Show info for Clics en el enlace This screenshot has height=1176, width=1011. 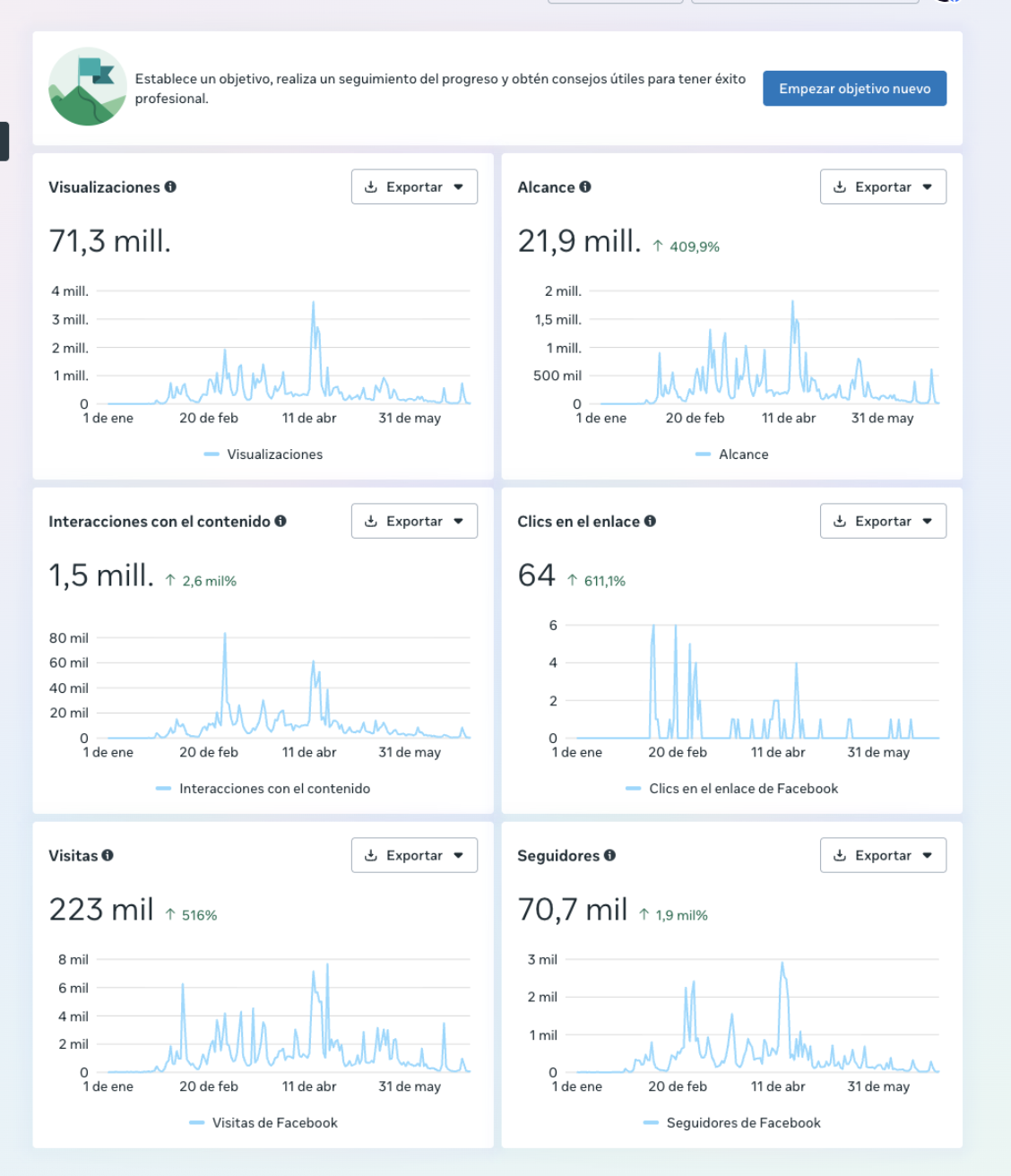pos(650,521)
